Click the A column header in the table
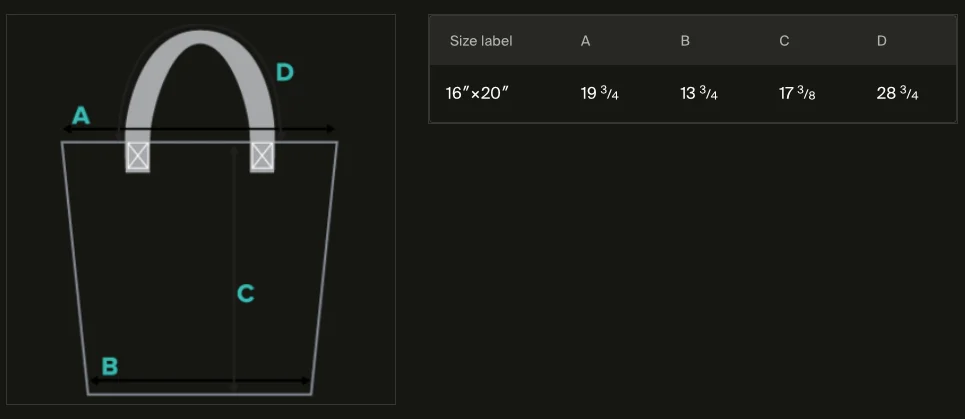 click(x=585, y=41)
